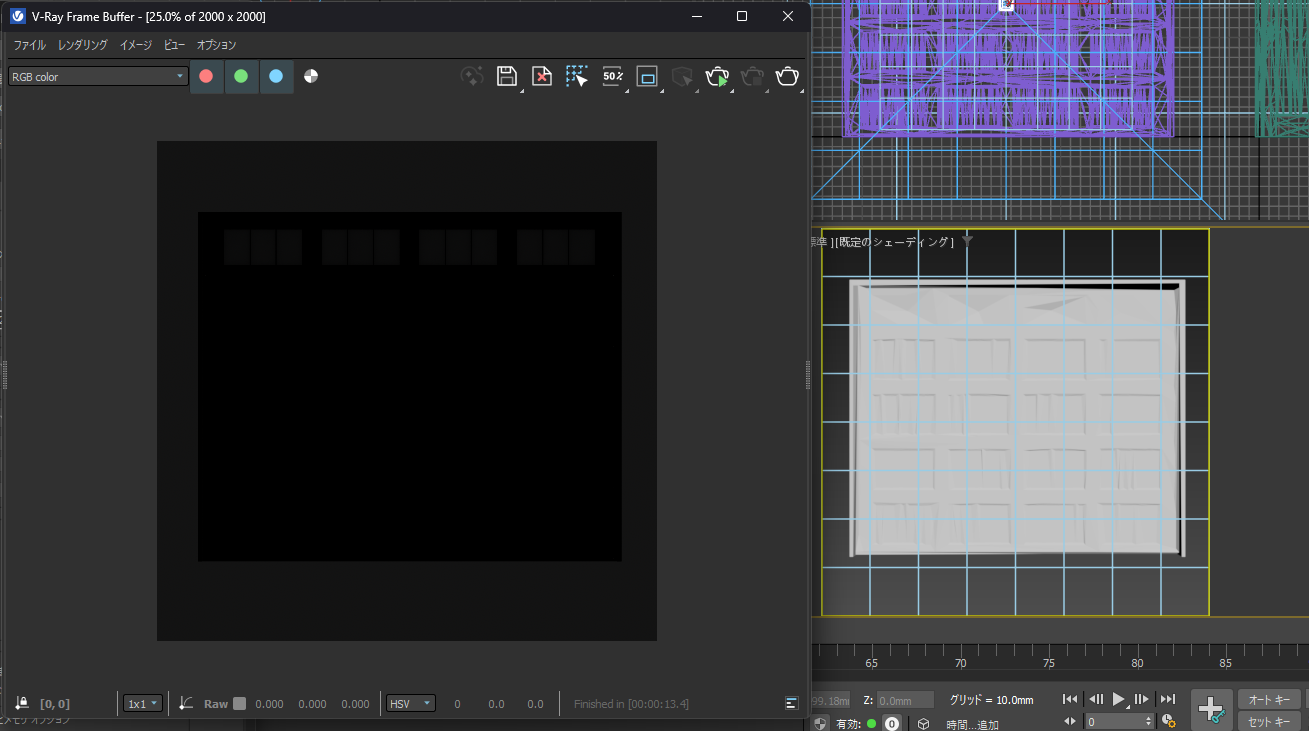This screenshot has width=1309, height=731.
Task: Open the RGB color channel dropdown
Action: click(x=98, y=76)
